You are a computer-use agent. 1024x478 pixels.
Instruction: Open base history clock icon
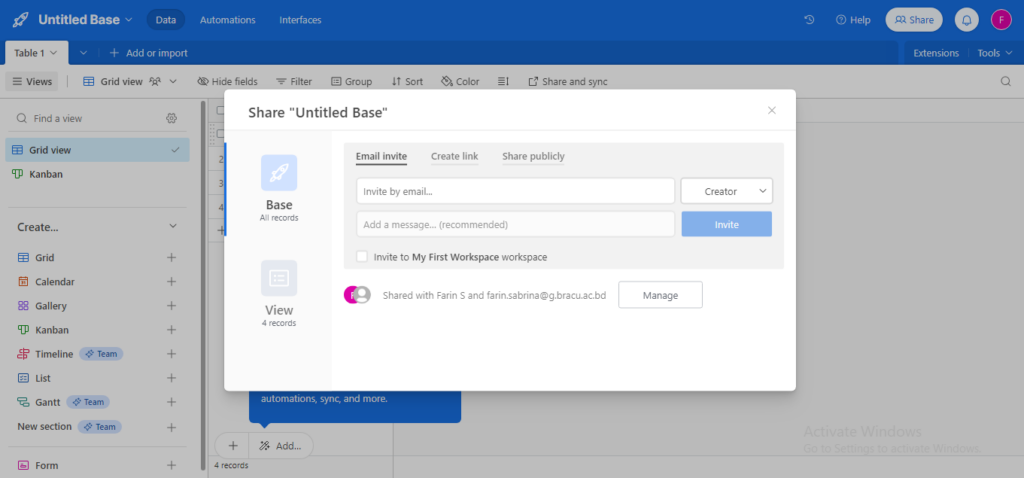click(x=809, y=19)
